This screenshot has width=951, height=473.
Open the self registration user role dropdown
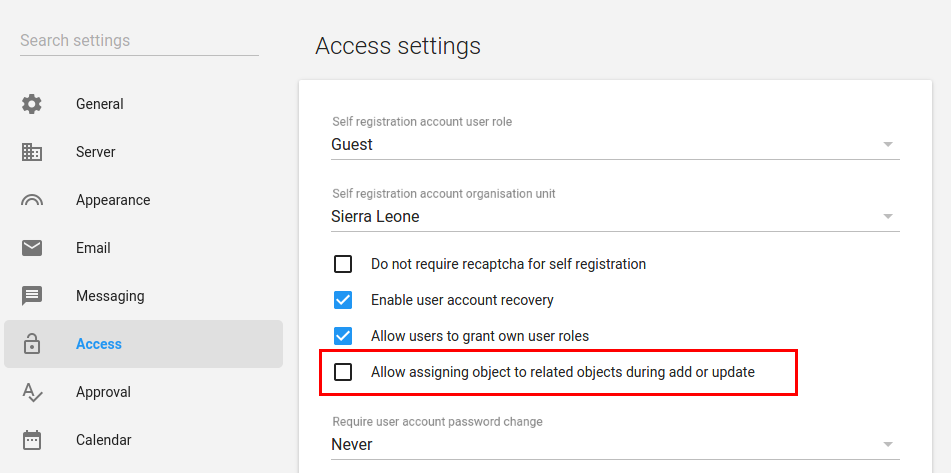(614, 144)
